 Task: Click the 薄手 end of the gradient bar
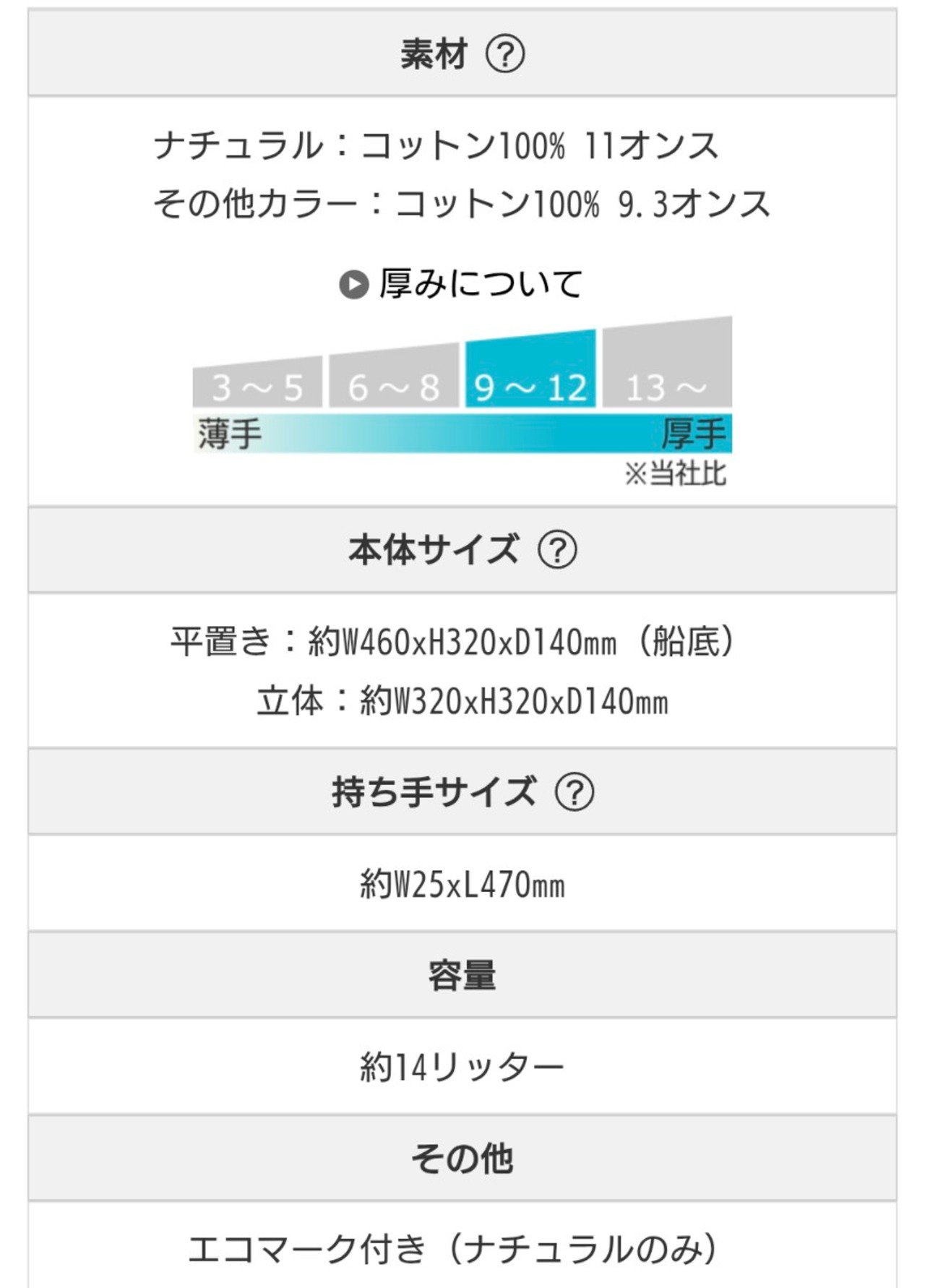pyautogui.click(x=230, y=434)
